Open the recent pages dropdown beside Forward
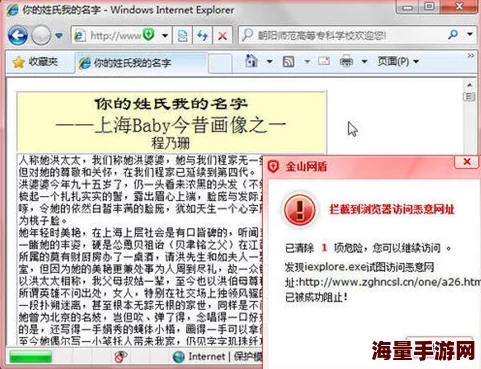Viewport: 481px width, 369px height. 59,35
